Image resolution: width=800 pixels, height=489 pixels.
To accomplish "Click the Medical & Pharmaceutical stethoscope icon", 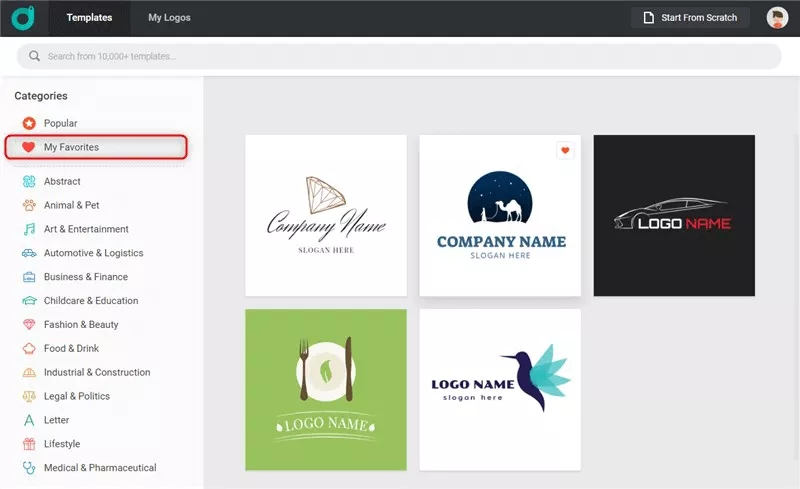I will pyautogui.click(x=29, y=468).
